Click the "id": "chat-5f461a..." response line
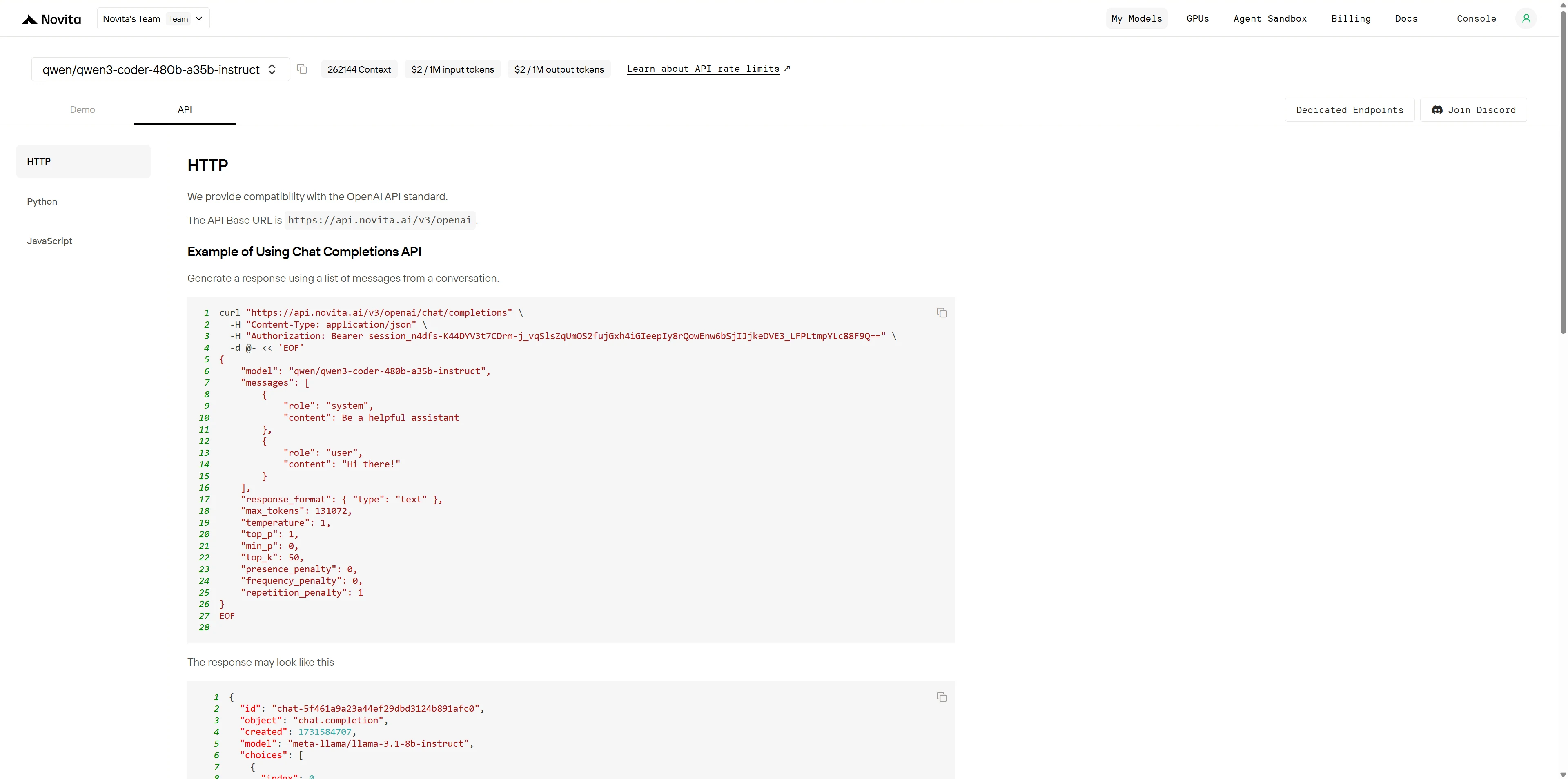 (361, 708)
